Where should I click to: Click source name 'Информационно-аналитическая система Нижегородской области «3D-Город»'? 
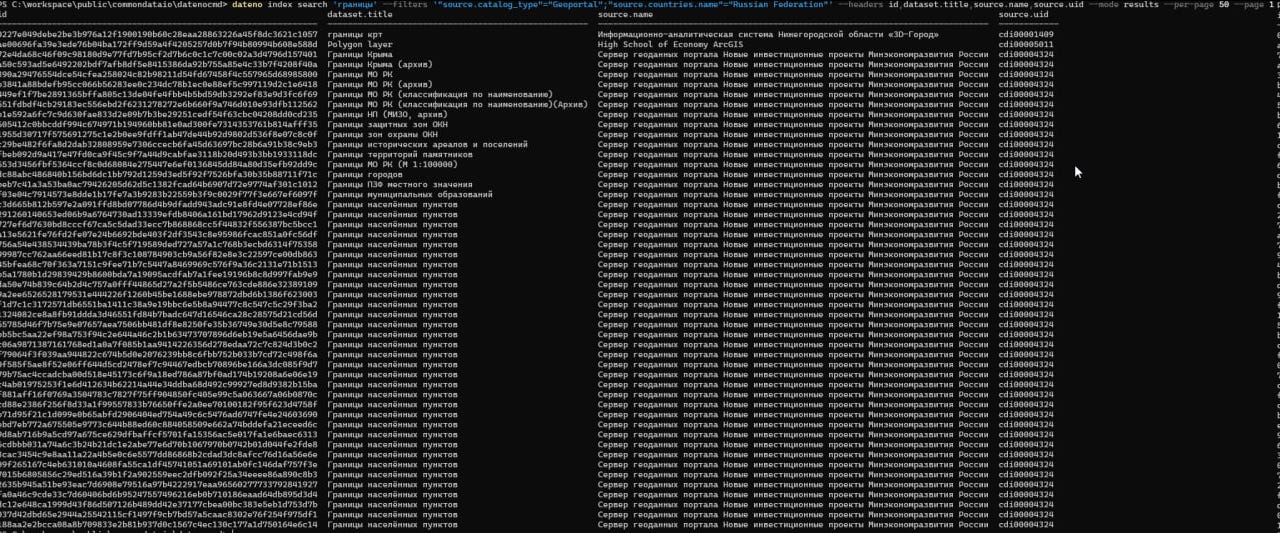click(x=768, y=35)
